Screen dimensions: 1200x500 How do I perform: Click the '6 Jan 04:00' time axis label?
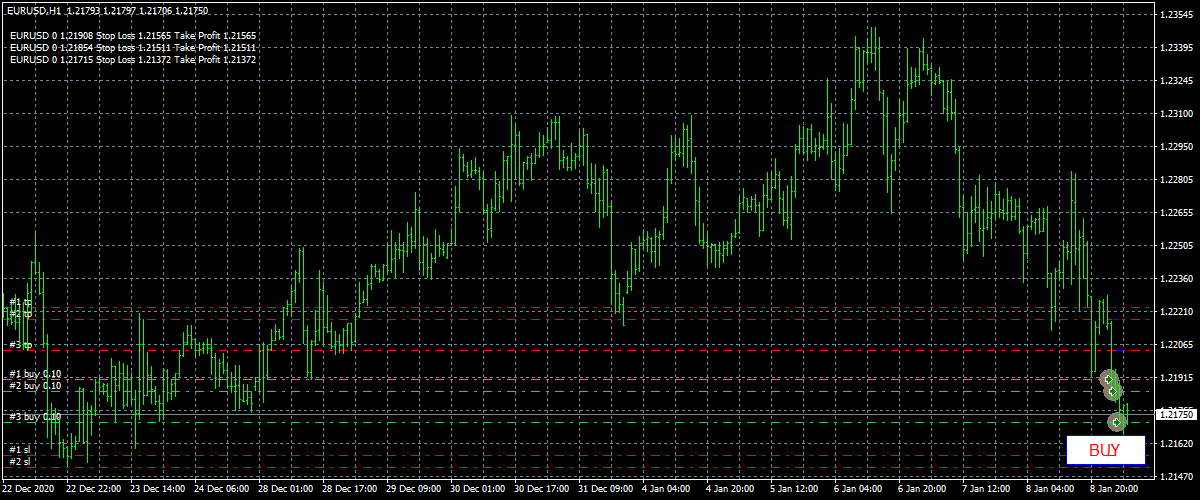[x=860, y=490]
